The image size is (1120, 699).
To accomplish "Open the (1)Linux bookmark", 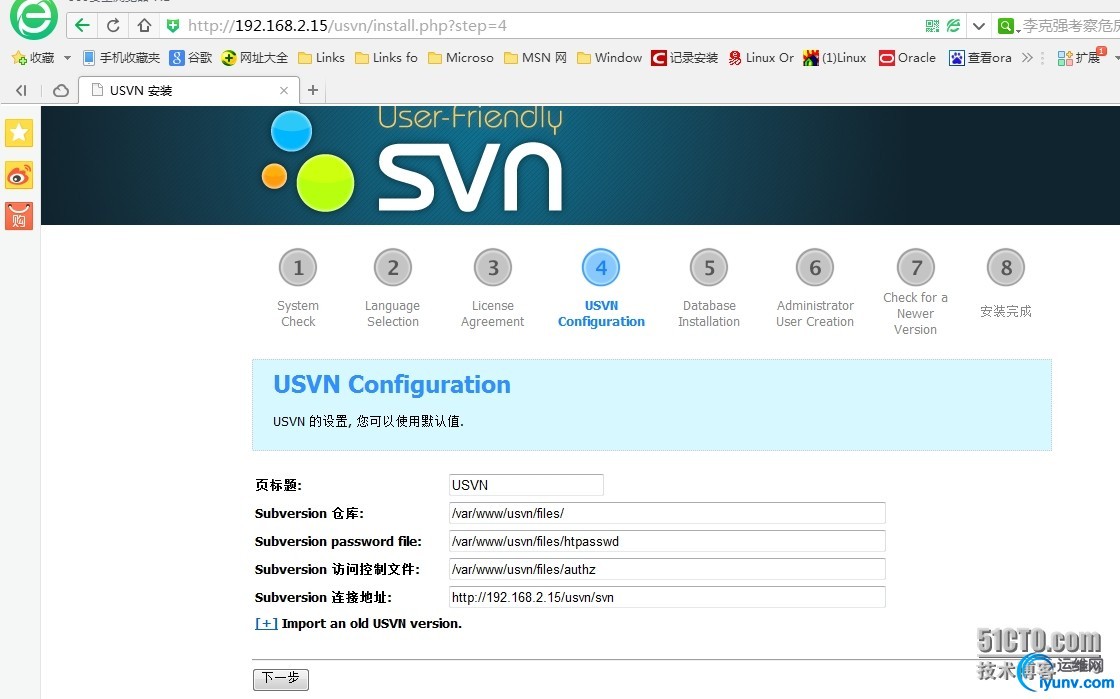I will [834, 58].
